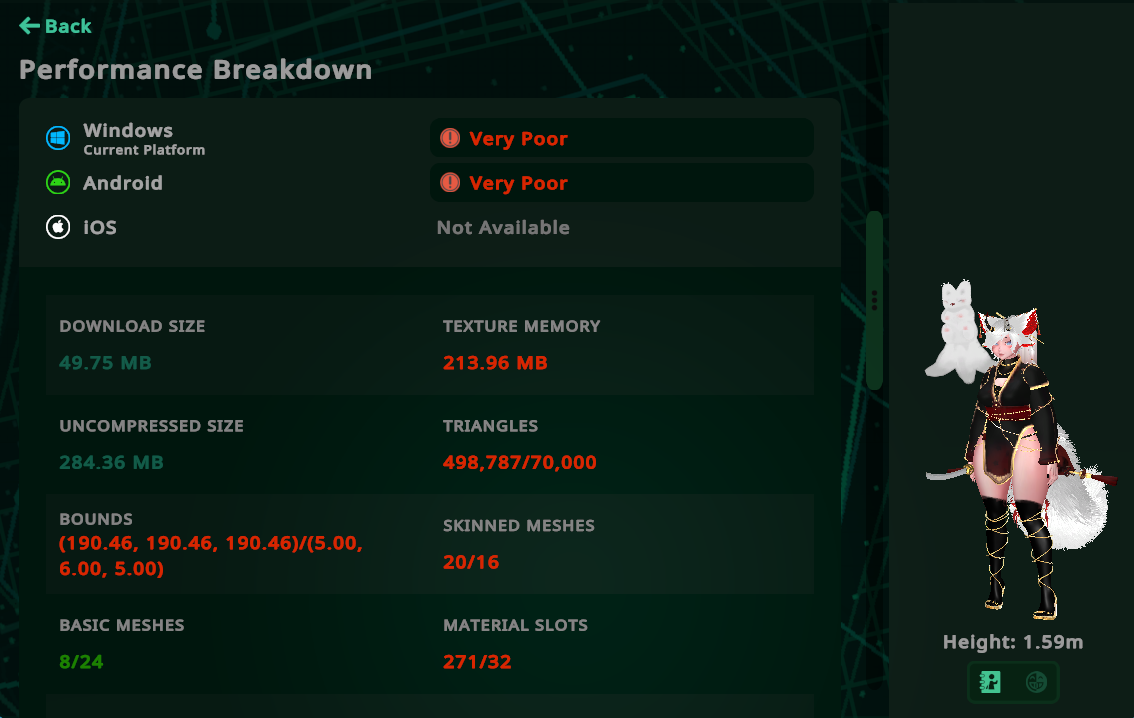This screenshot has height=718, width=1134.
Task: Click the Height 1.59m label
Action: point(1012,642)
